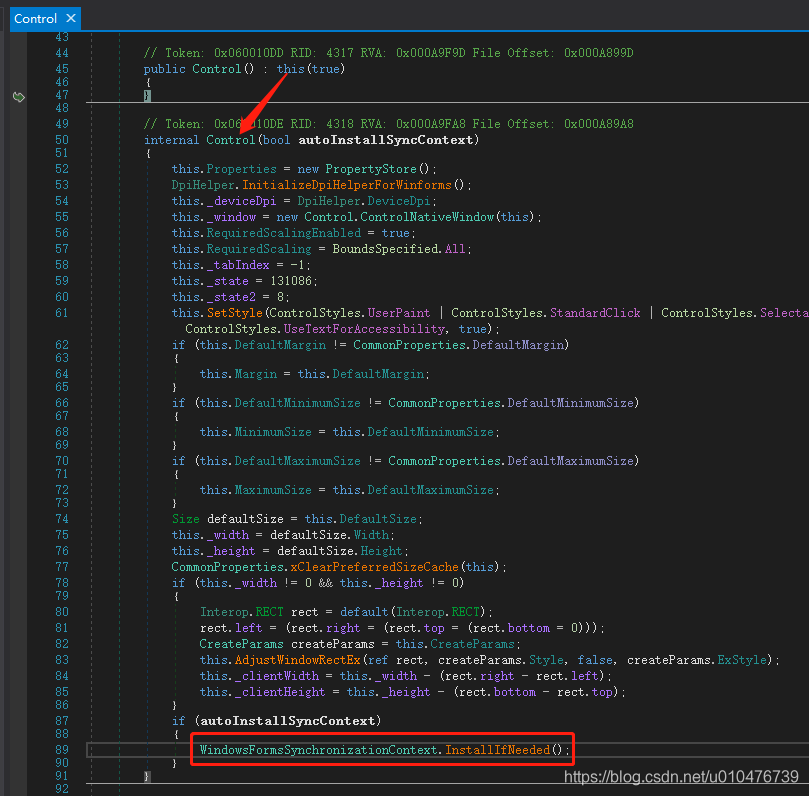Close the Control tab

click(x=71, y=19)
